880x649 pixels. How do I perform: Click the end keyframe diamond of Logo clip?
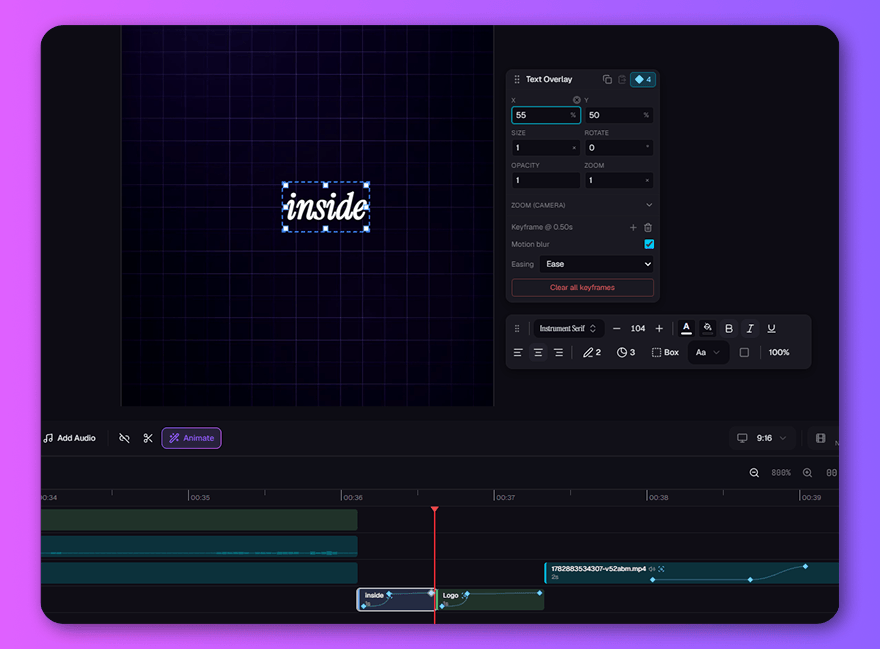(539, 593)
